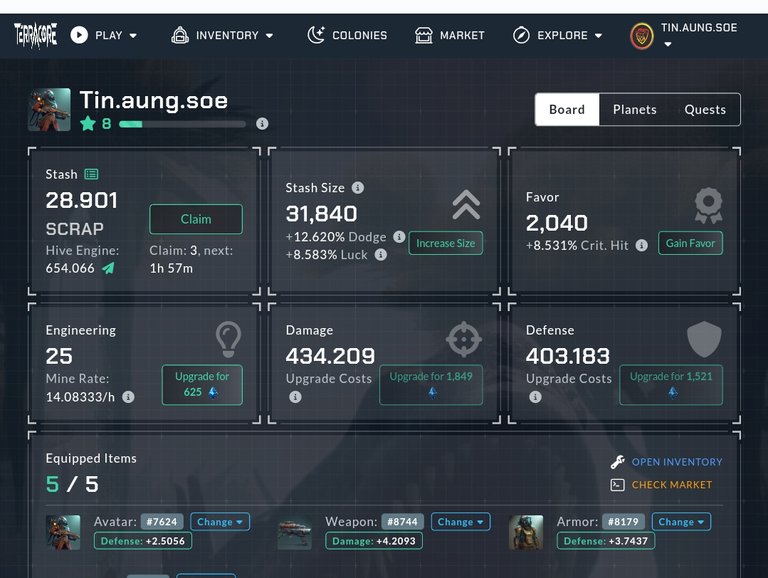Click the Gain Favor button
The height and width of the screenshot is (578, 768).
pos(690,243)
